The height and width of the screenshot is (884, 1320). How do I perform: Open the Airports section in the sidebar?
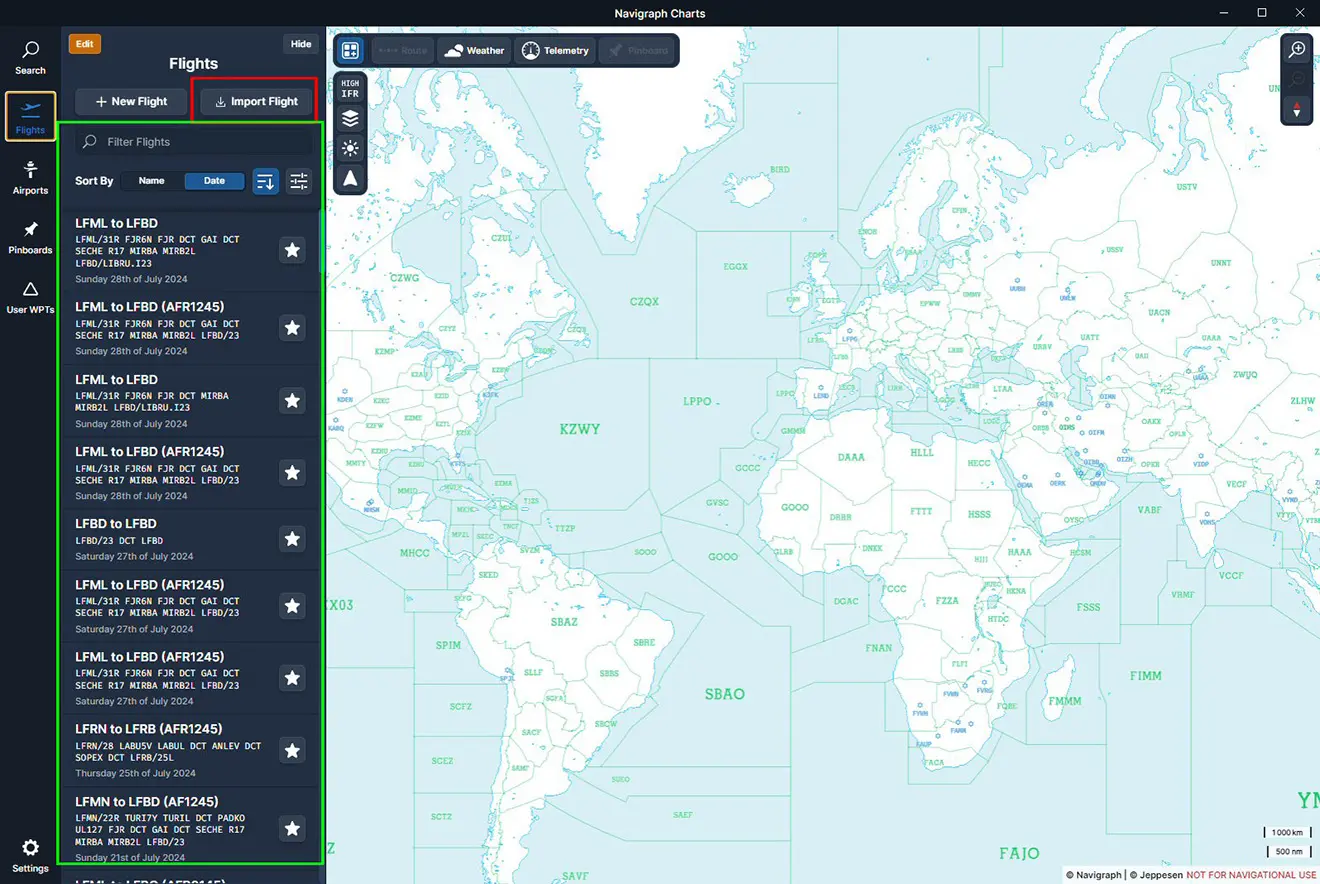click(x=30, y=178)
